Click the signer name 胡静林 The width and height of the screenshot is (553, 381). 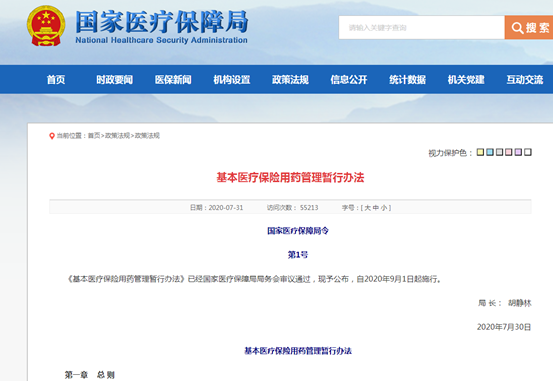tap(519, 303)
